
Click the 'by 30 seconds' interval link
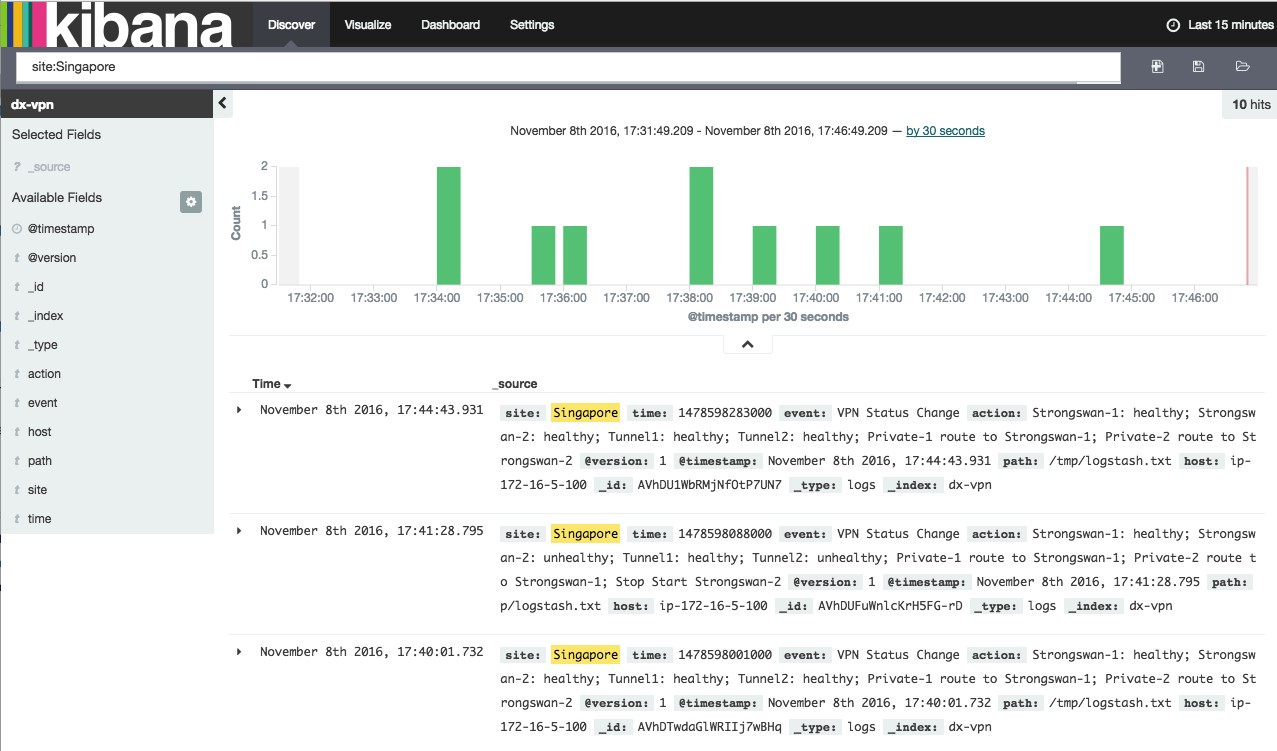945,131
